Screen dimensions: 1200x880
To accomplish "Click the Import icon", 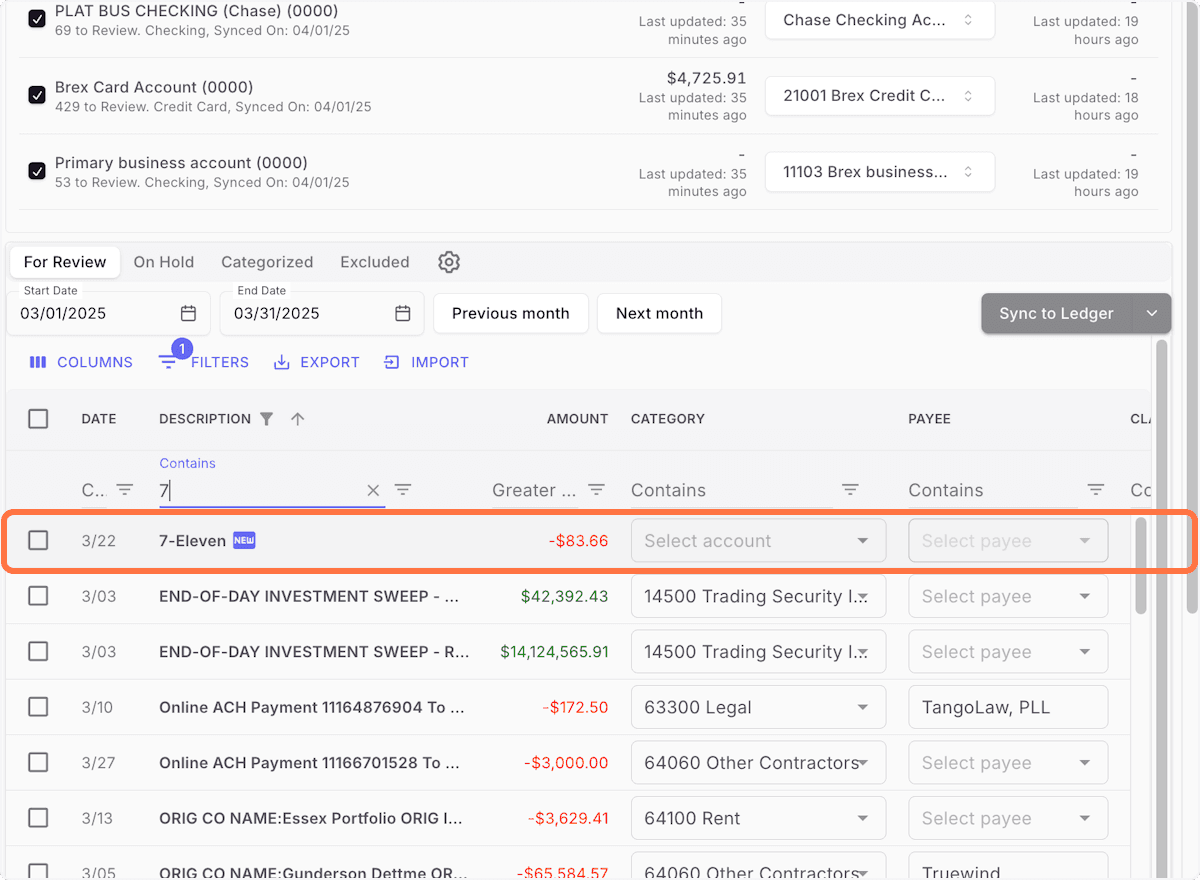I will (390, 362).
